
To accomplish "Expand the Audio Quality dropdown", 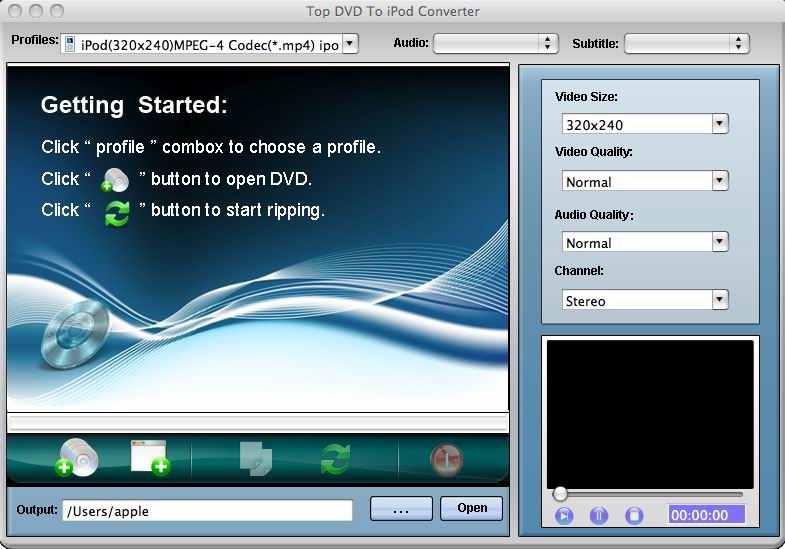I will click(x=720, y=242).
